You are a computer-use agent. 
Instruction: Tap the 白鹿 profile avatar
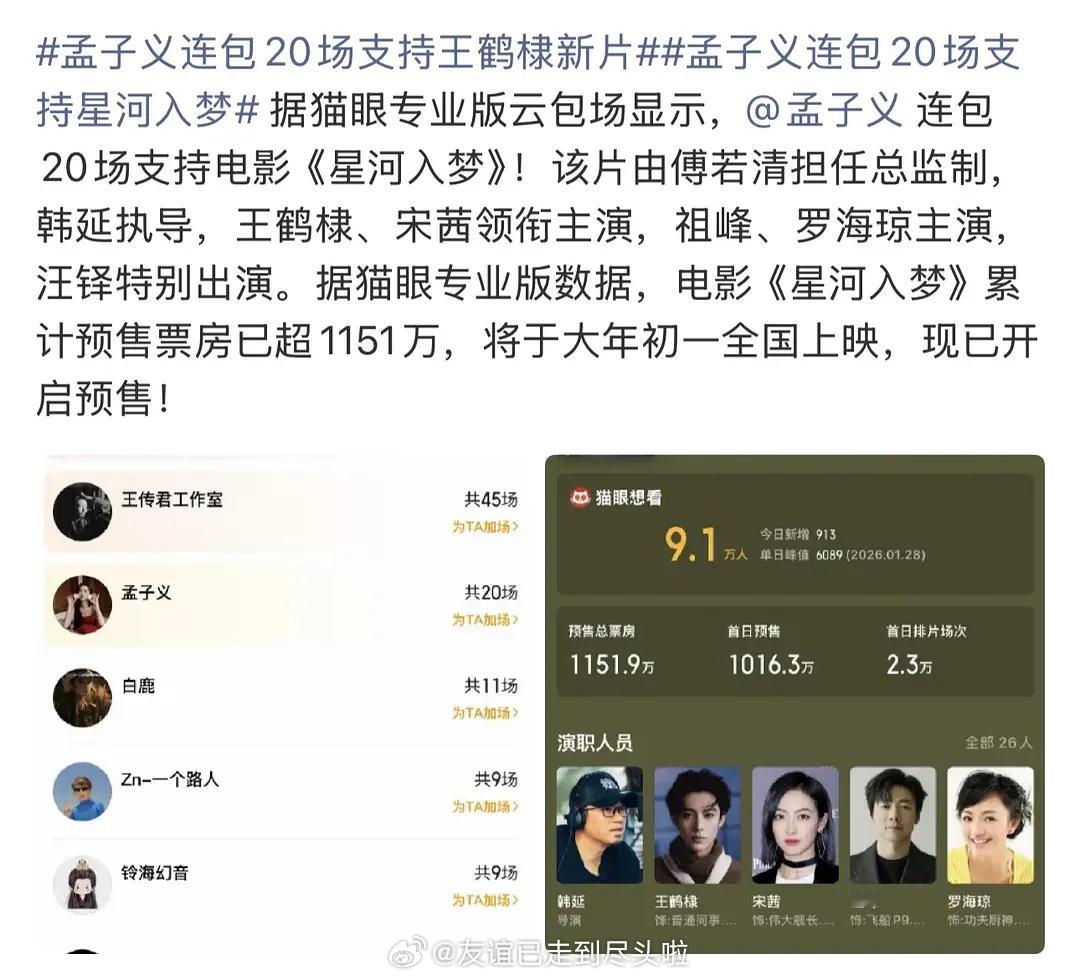click(83, 697)
